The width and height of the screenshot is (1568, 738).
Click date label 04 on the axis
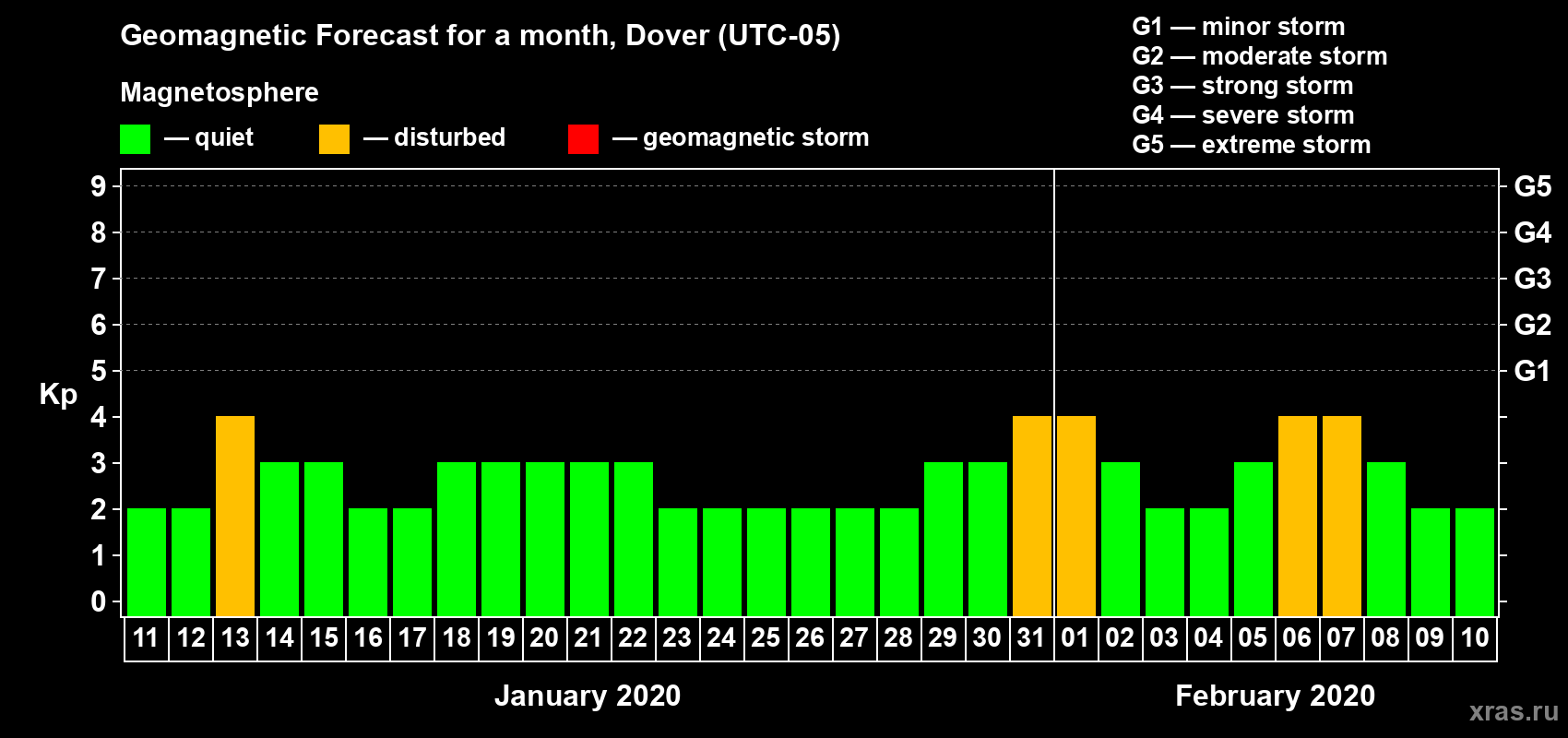point(1209,638)
